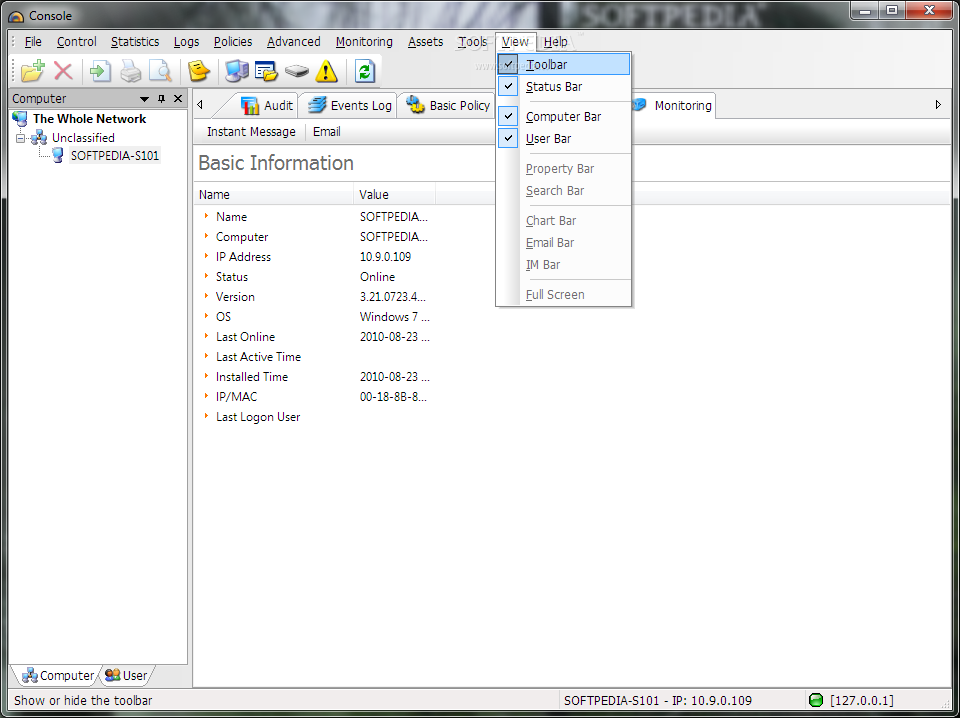The width and height of the screenshot is (960, 718).
Task: Close the Computer panel
Action: (x=178, y=99)
